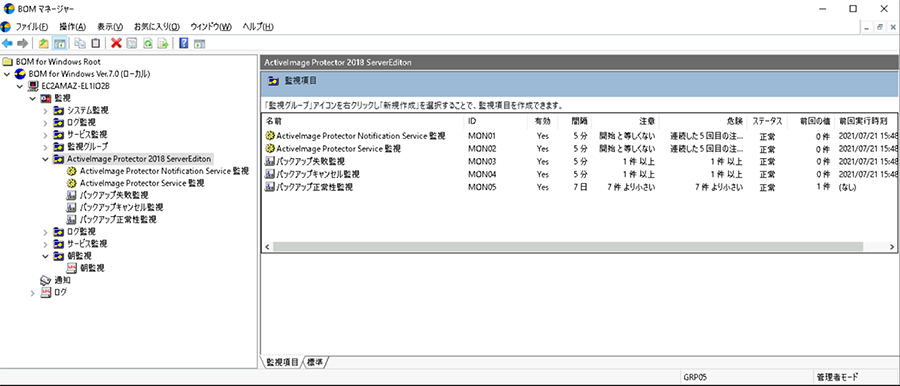This screenshot has height=386, width=900.
Task: Click MON05 row chart icon in list
Action: (x=270, y=187)
